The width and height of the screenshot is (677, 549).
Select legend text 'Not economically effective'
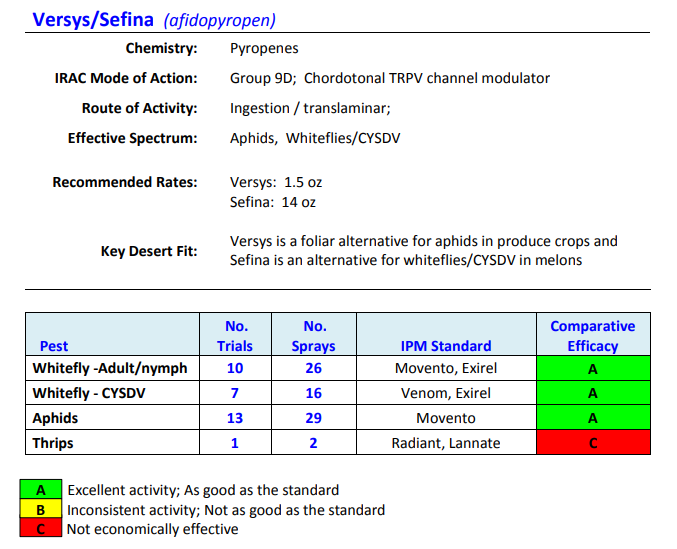tap(152, 529)
